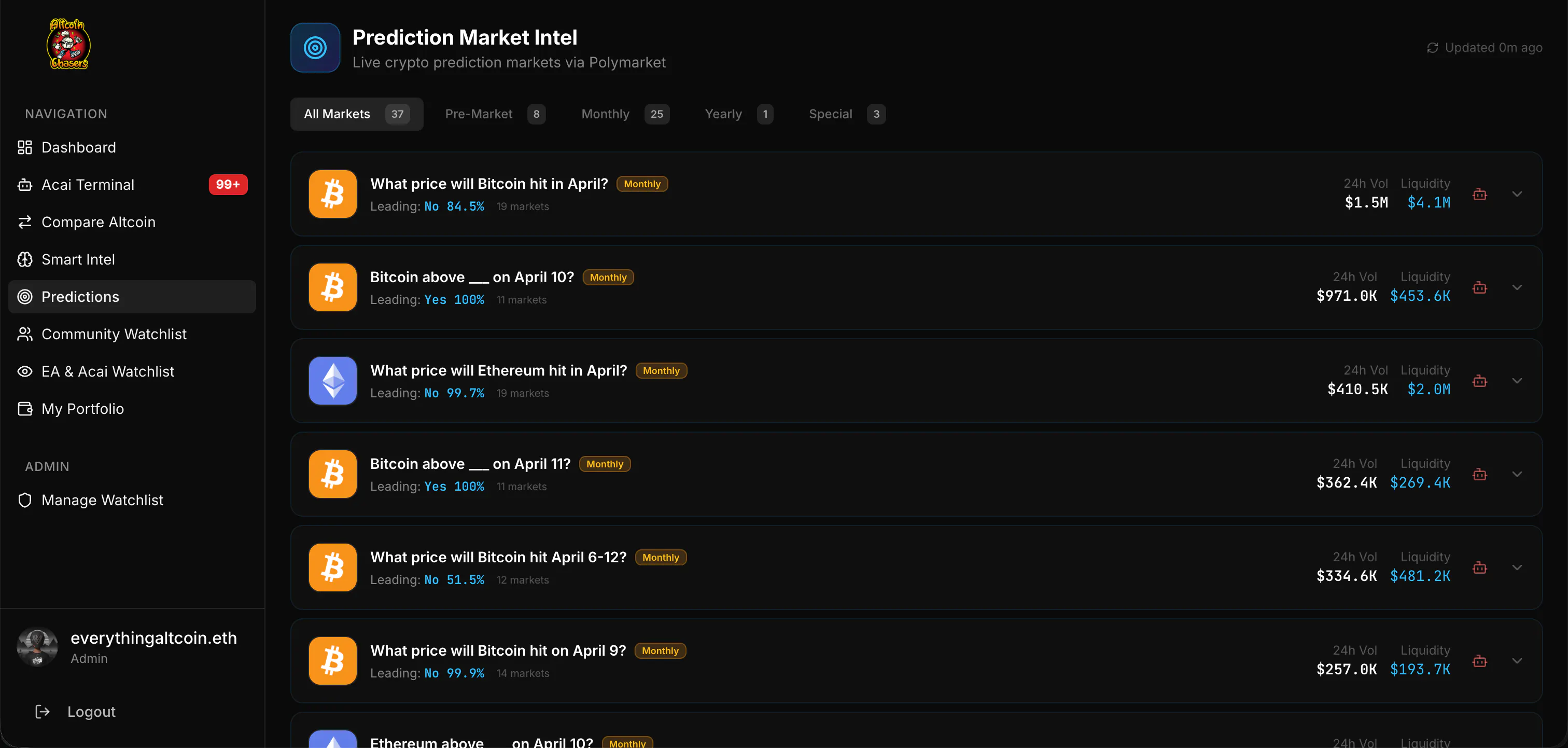Click robot icon on Bitcoin hit April 6-12 row
The height and width of the screenshot is (748, 1568).
[x=1480, y=567]
